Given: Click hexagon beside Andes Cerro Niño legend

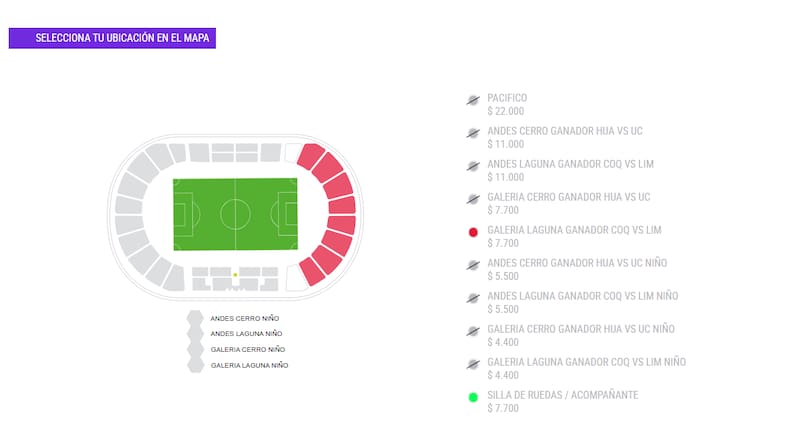Looking at the screenshot, I should coord(195,318).
